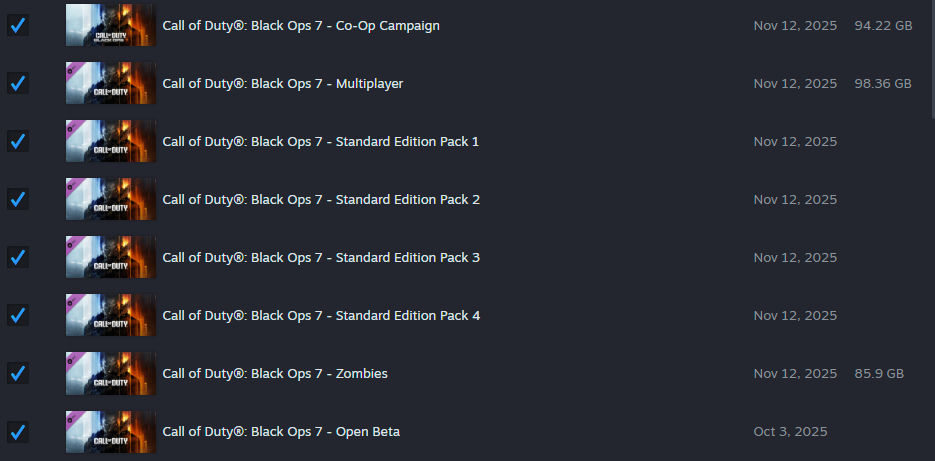935x461 pixels.
Task: Select the Co-Op Campaign 94.22 GB size
Action: (x=883, y=26)
